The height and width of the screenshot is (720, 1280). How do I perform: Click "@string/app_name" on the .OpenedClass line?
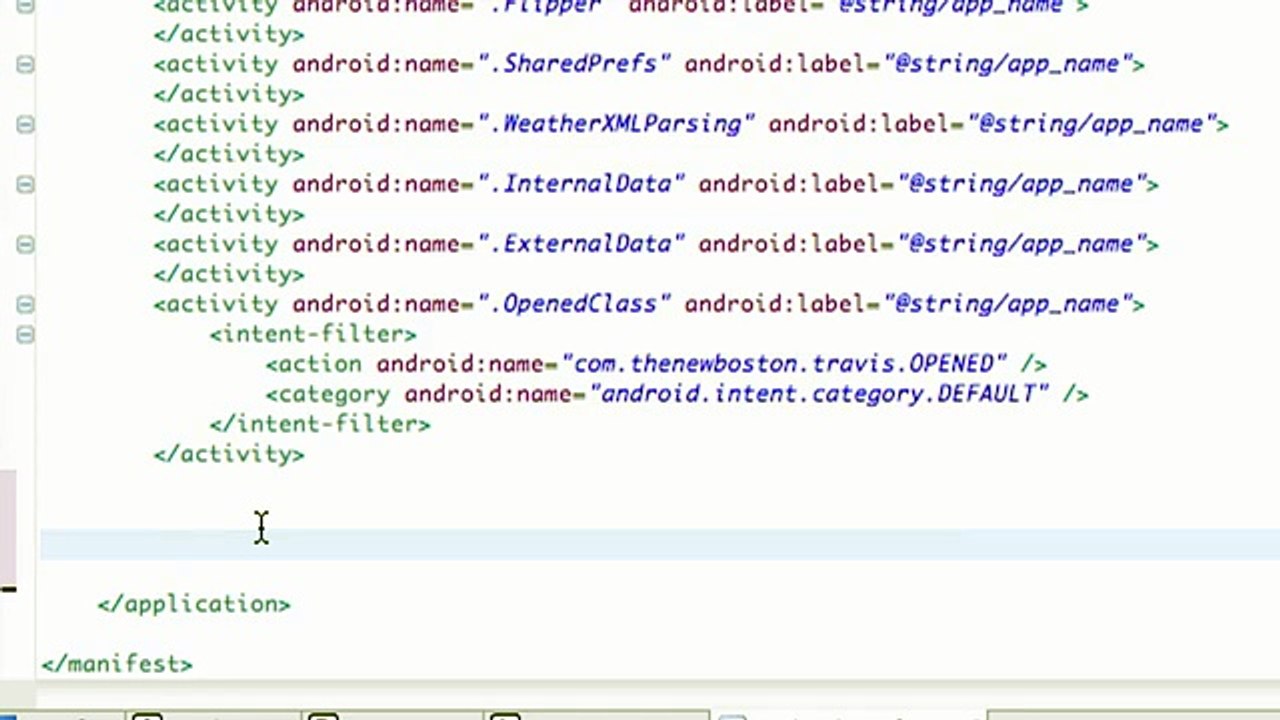(x=1008, y=304)
